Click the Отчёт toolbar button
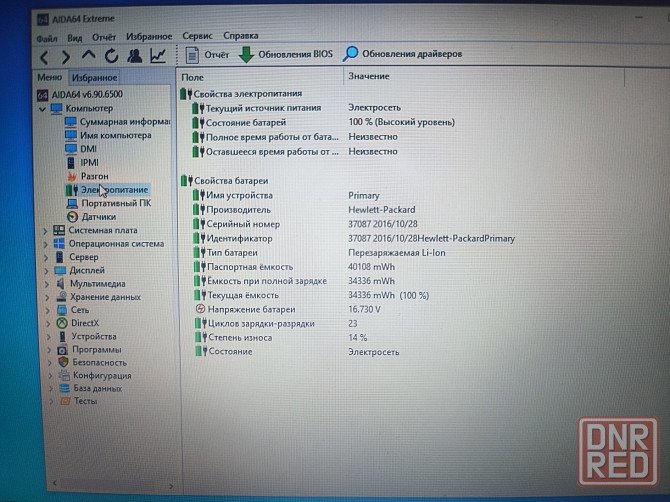670x502 pixels. click(207, 55)
